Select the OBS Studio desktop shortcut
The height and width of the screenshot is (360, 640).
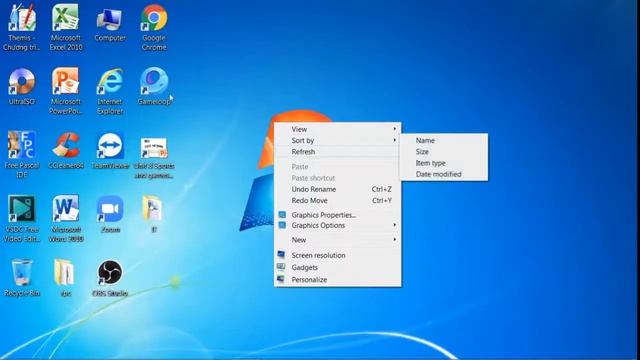[110, 278]
